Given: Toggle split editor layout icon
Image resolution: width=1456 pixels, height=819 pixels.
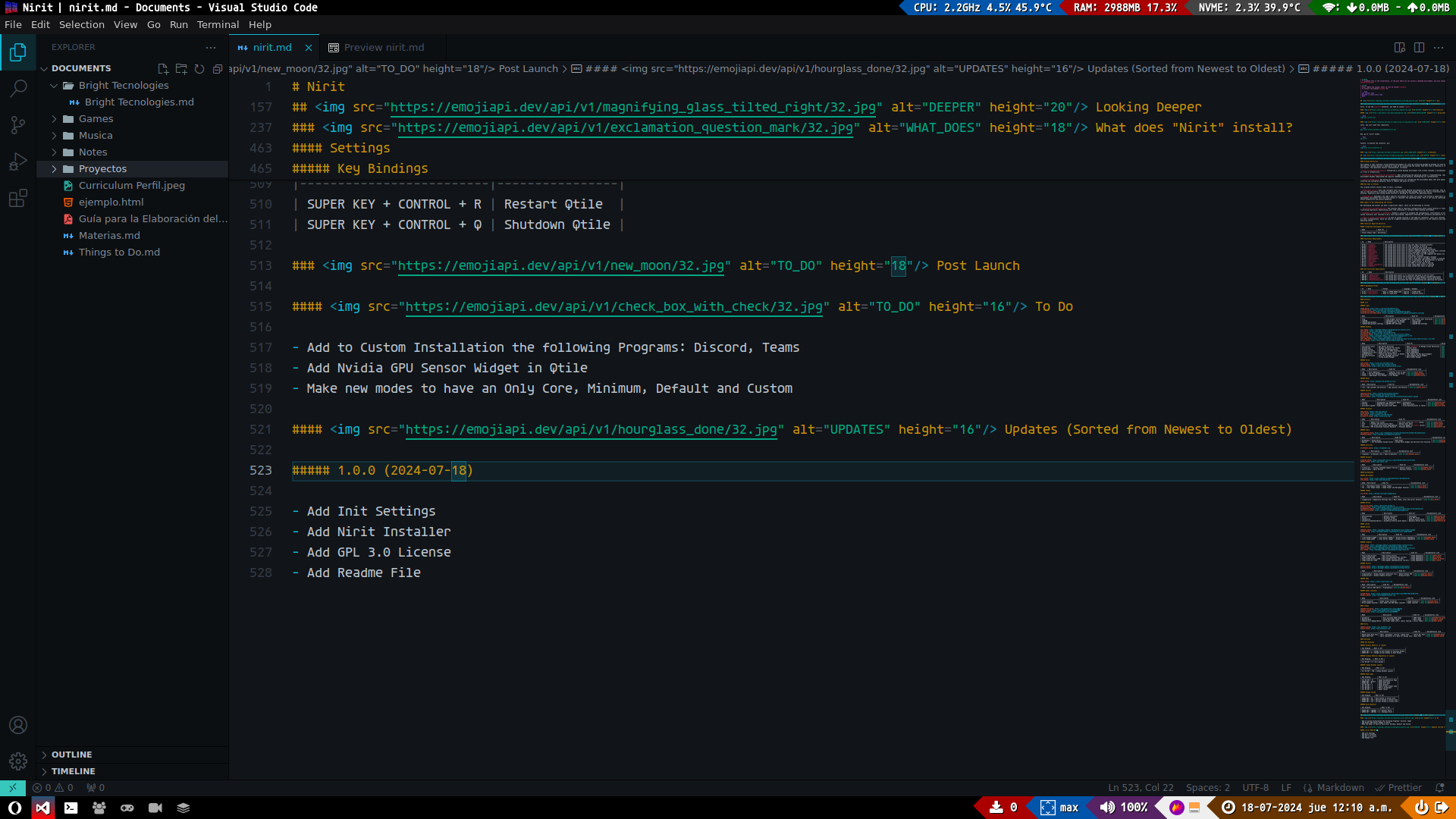Looking at the screenshot, I should tap(1419, 48).
